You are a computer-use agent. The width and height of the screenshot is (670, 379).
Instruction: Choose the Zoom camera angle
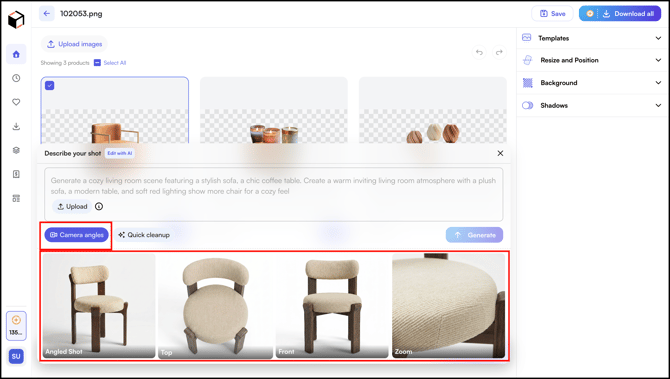449,306
